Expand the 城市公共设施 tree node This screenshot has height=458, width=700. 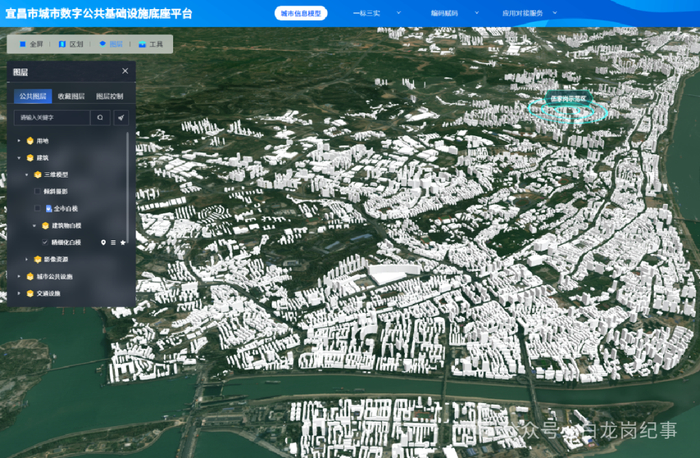(x=19, y=276)
